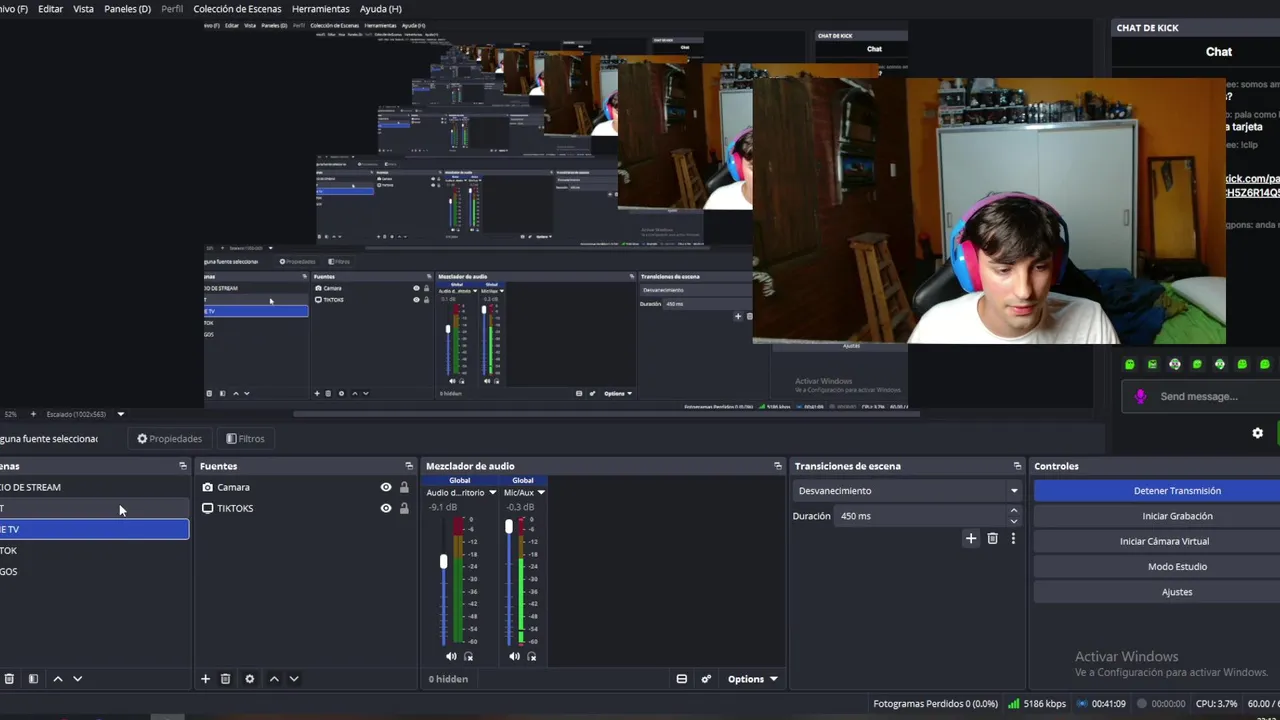
Task: Move selected scene up
Action: 58,679
